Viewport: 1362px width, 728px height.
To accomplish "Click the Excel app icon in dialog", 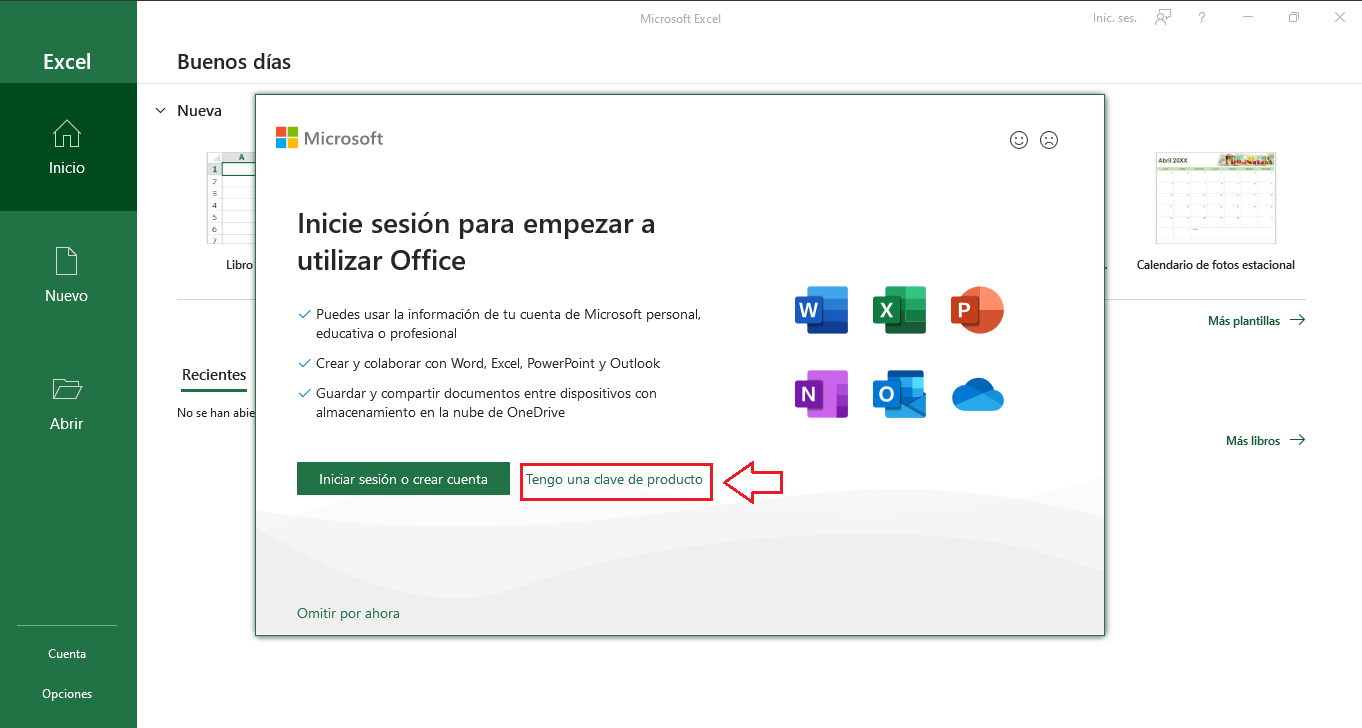I will (x=899, y=310).
